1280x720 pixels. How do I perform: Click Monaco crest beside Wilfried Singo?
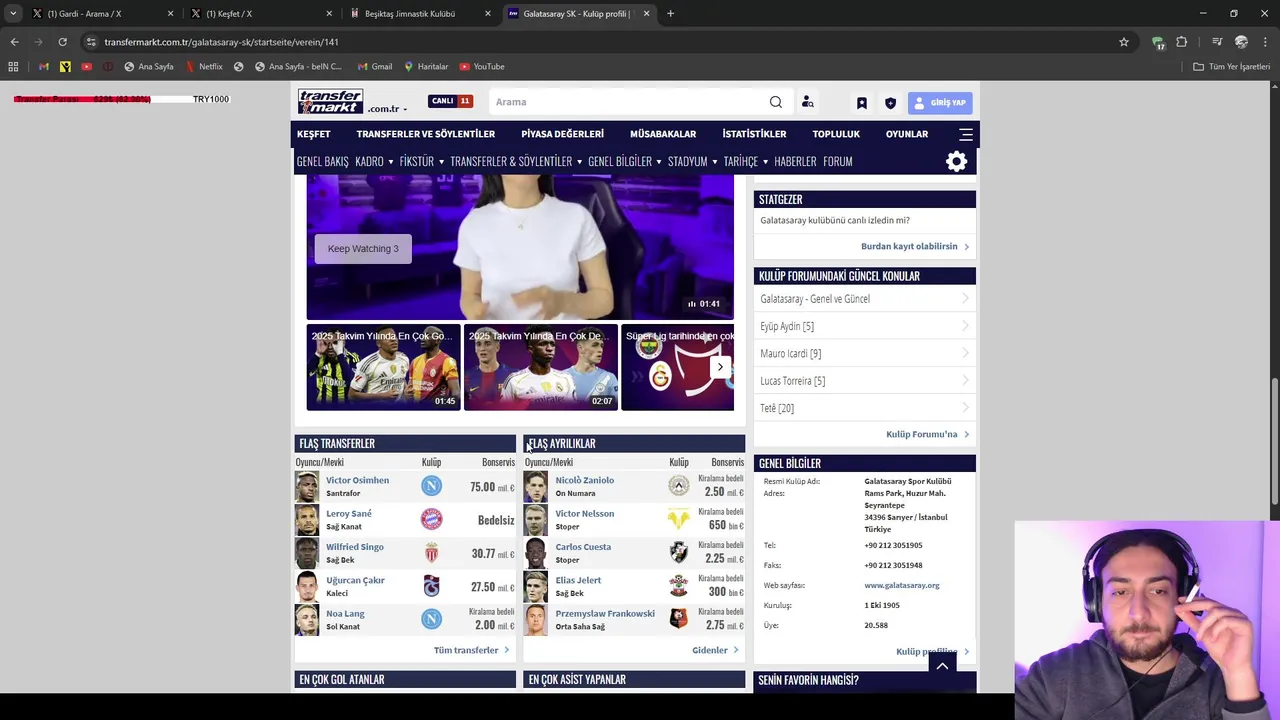(431, 553)
